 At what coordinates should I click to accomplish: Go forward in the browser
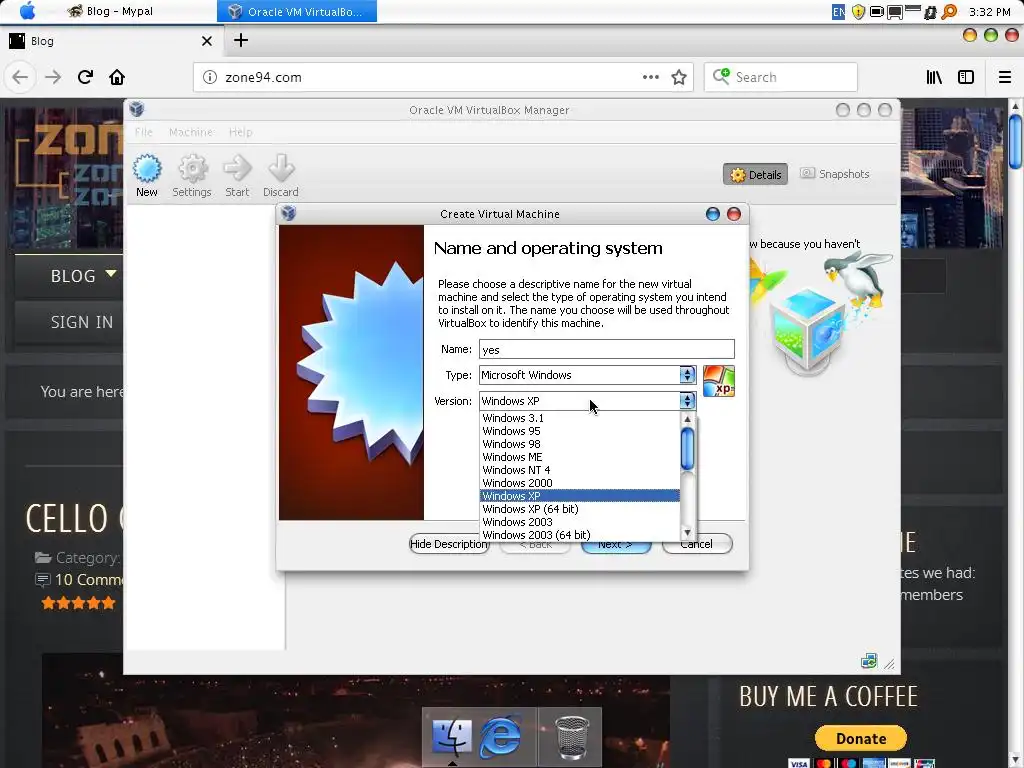click(x=53, y=77)
